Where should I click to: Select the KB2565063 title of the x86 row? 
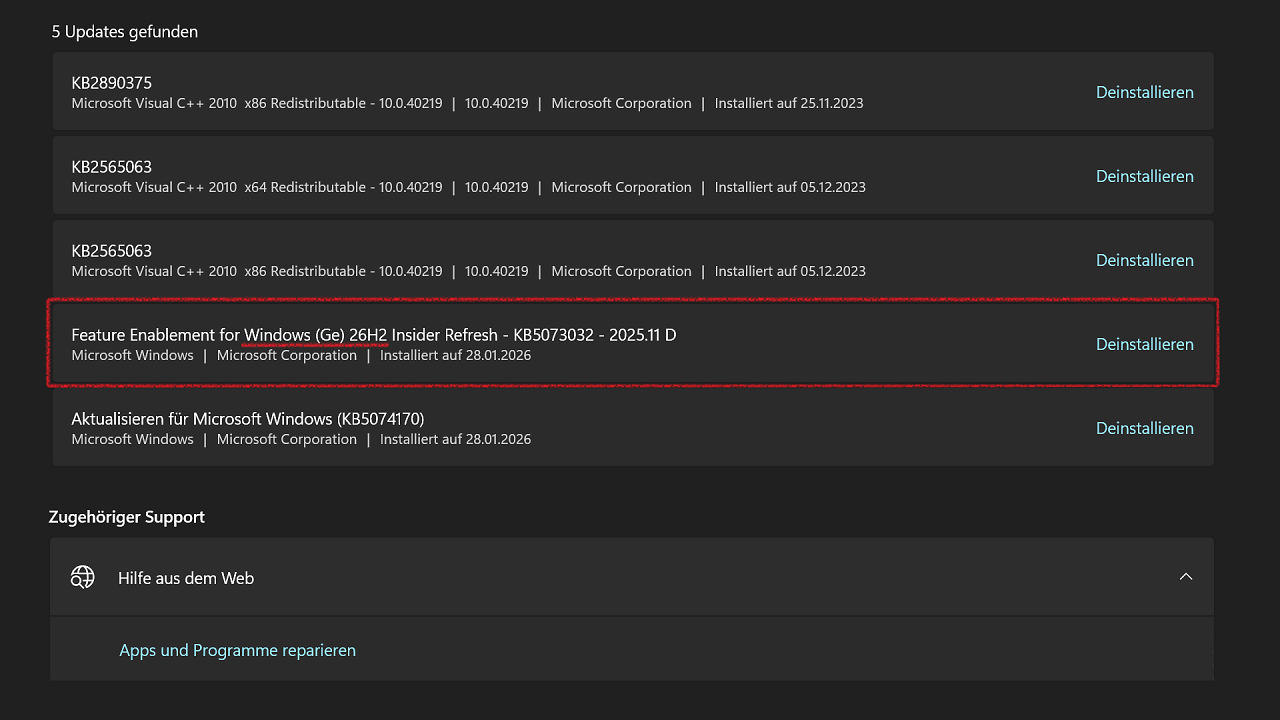tap(112, 251)
